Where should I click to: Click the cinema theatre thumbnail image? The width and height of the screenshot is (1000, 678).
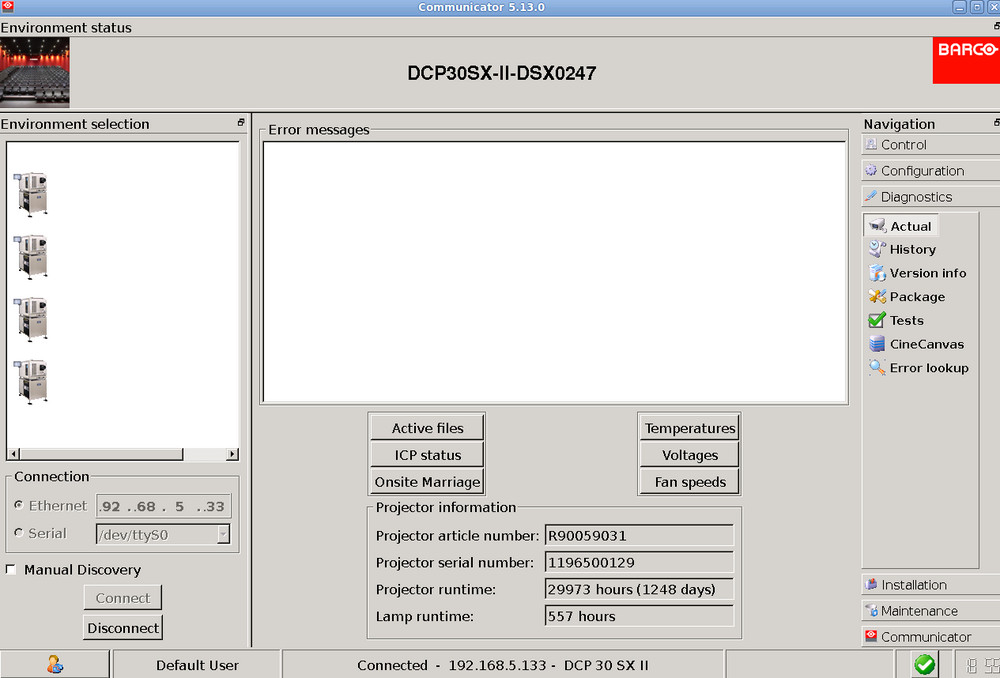tap(34, 71)
